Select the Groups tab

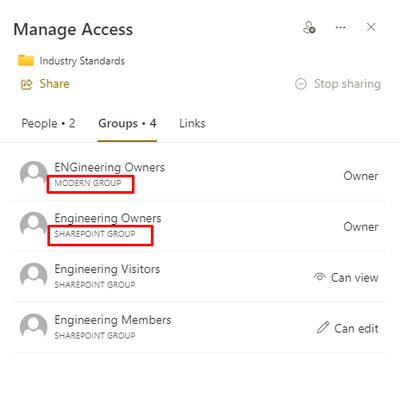point(127,123)
